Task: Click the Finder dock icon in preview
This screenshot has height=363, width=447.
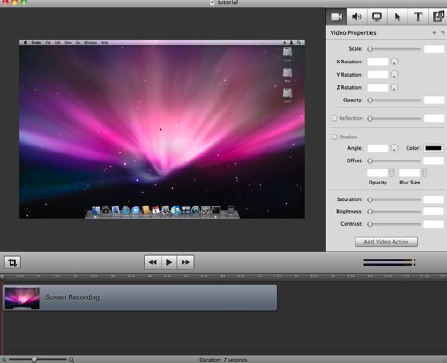Action: click(x=96, y=210)
